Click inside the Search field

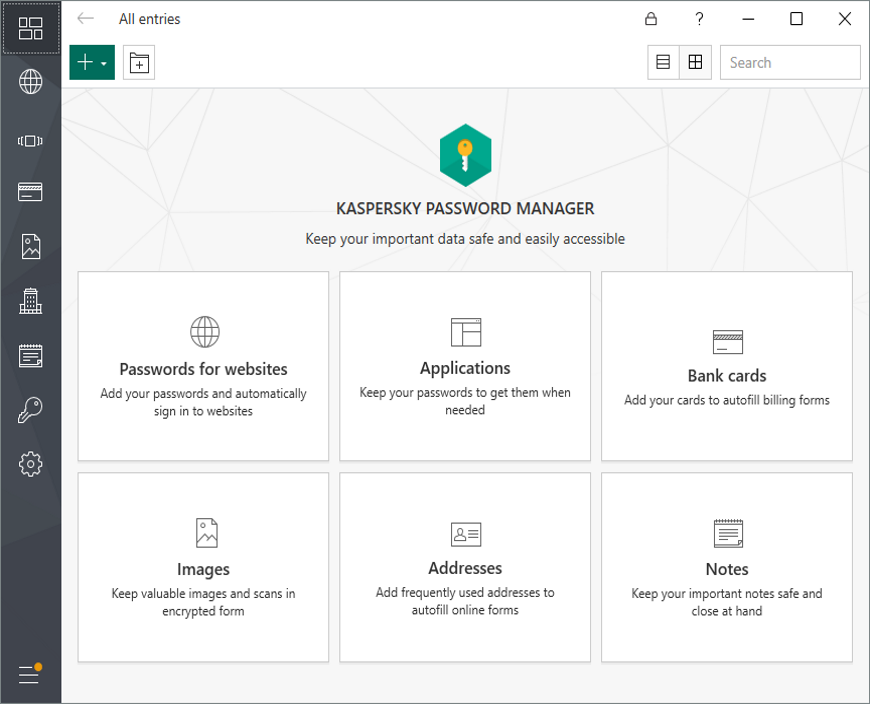tap(790, 63)
